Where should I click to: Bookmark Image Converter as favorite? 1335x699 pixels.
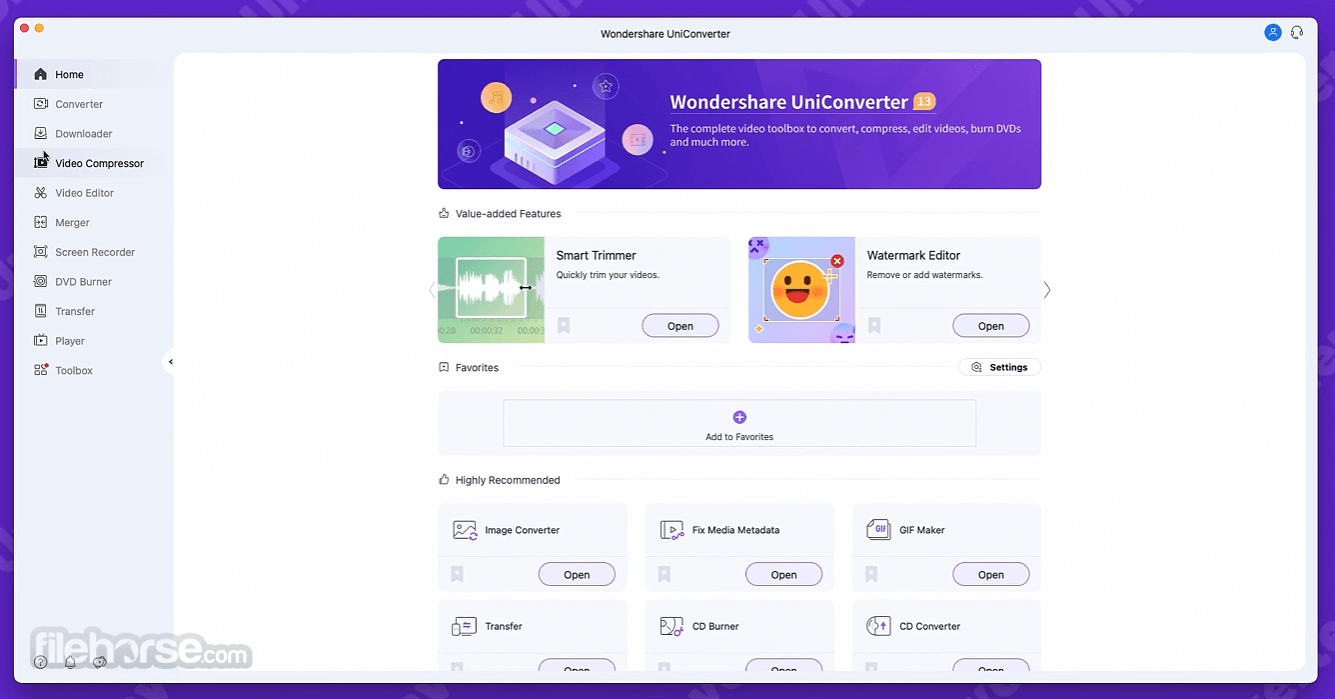point(457,574)
